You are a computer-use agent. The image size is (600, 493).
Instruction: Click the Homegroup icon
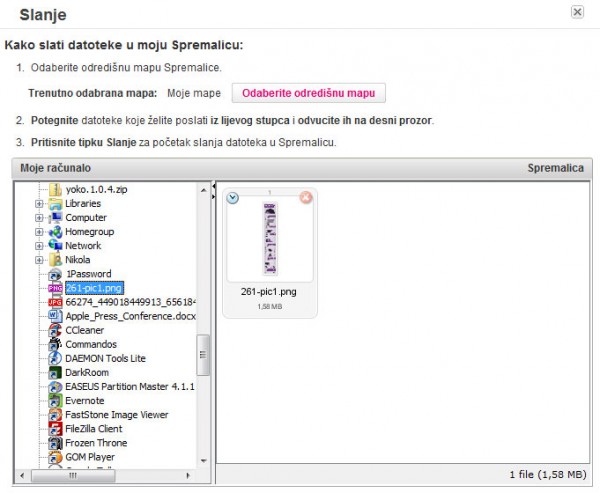pyautogui.click(x=55, y=232)
